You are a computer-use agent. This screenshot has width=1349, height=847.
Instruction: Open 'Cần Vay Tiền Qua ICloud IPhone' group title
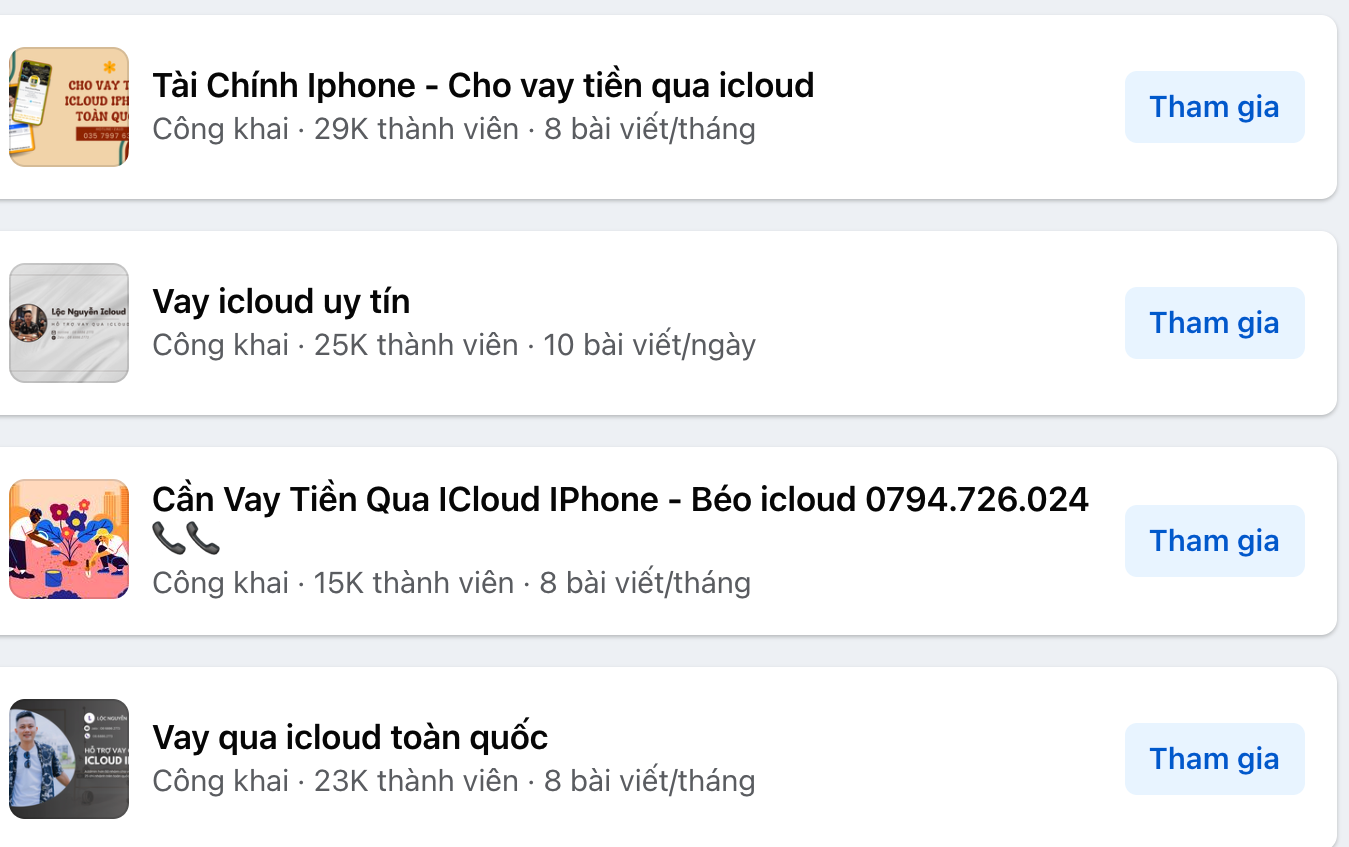(620, 499)
